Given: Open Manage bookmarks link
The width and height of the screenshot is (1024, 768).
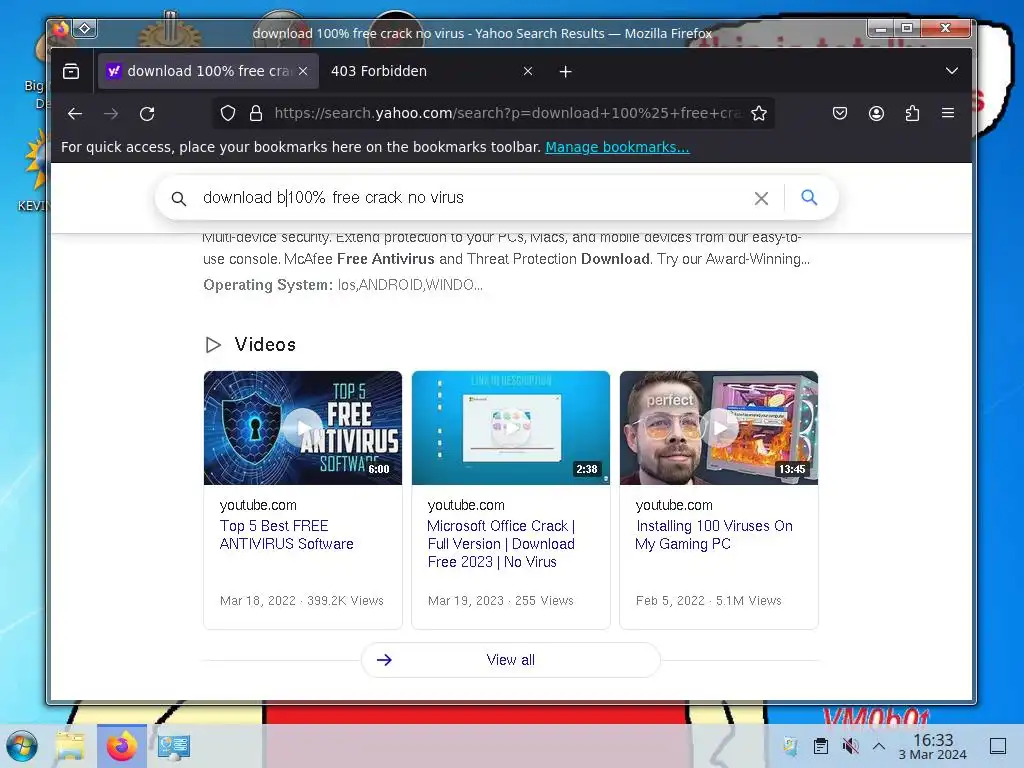Looking at the screenshot, I should (617, 147).
